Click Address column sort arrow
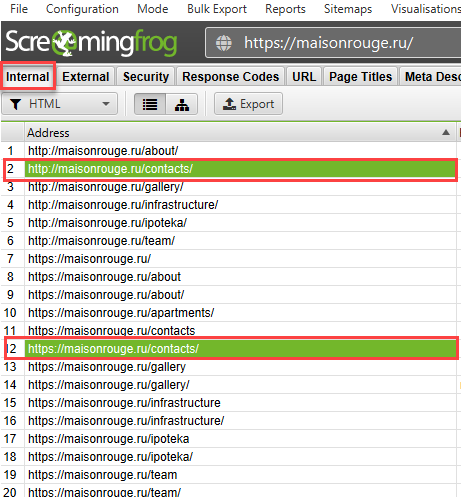461x497 pixels. (446, 133)
